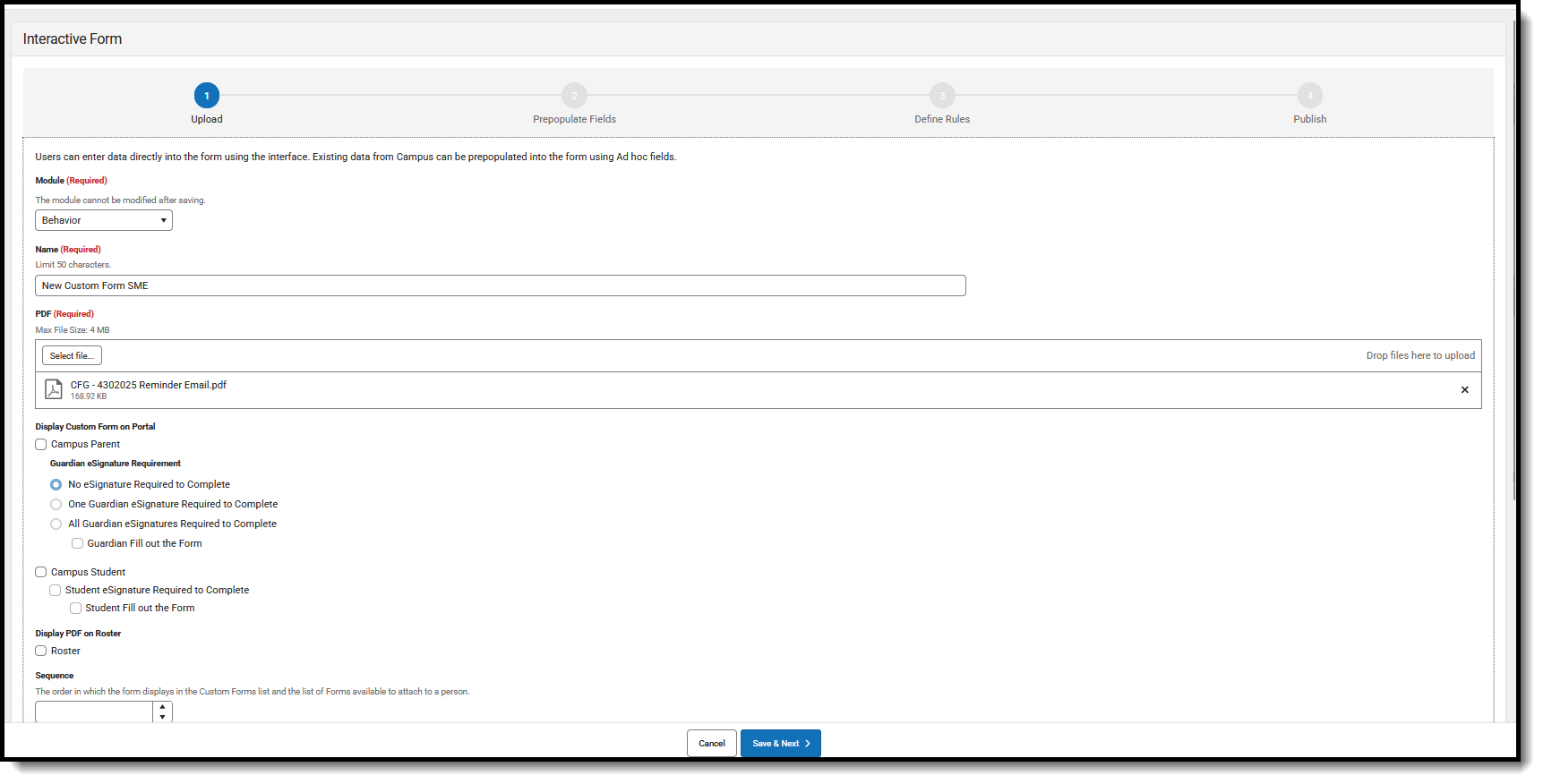Image resolution: width=1543 pixels, height=784 pixels.
Task: Tick the Roster checkbox
Action: click(x=41, y=651)
